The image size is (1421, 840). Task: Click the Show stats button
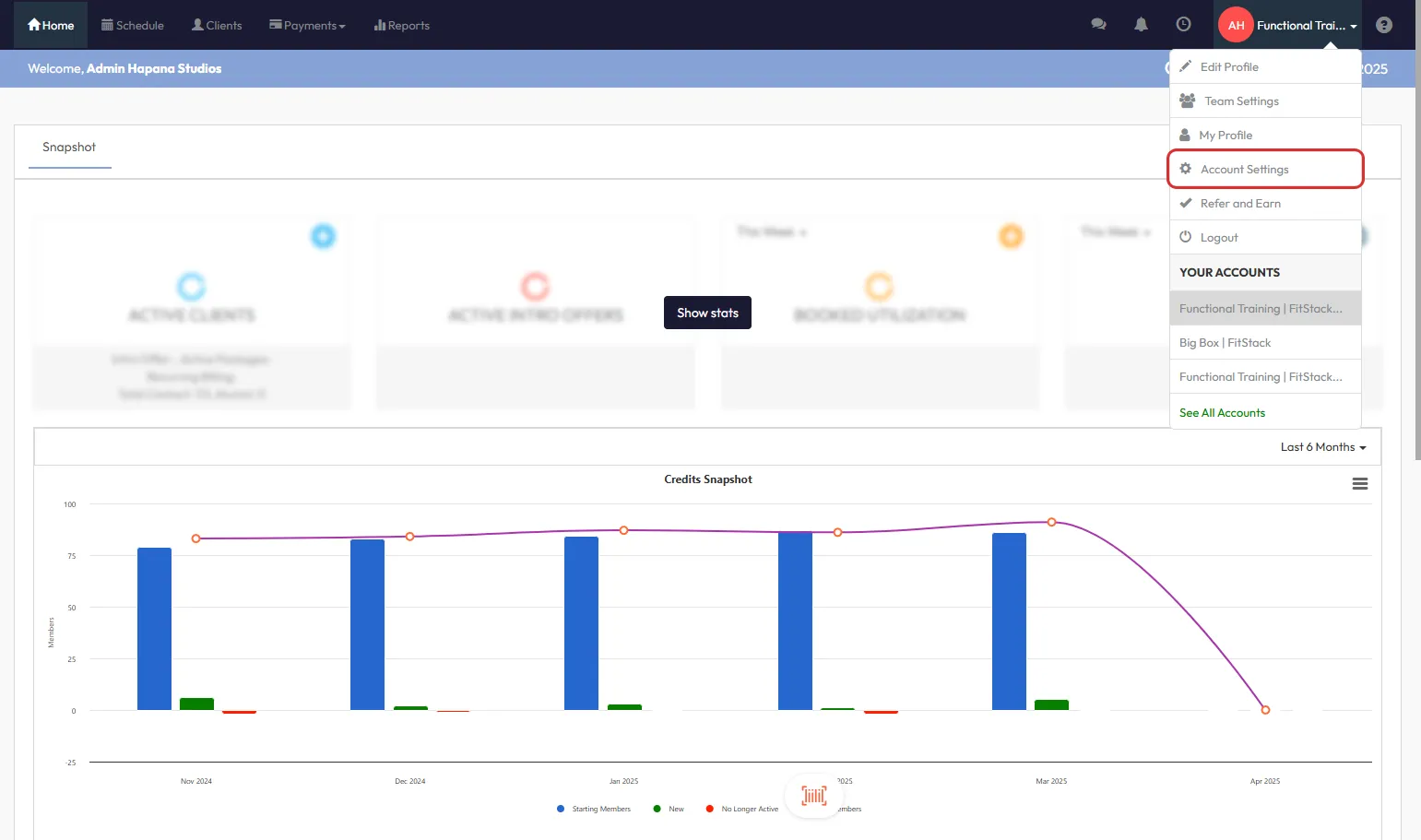pos(707,313)
